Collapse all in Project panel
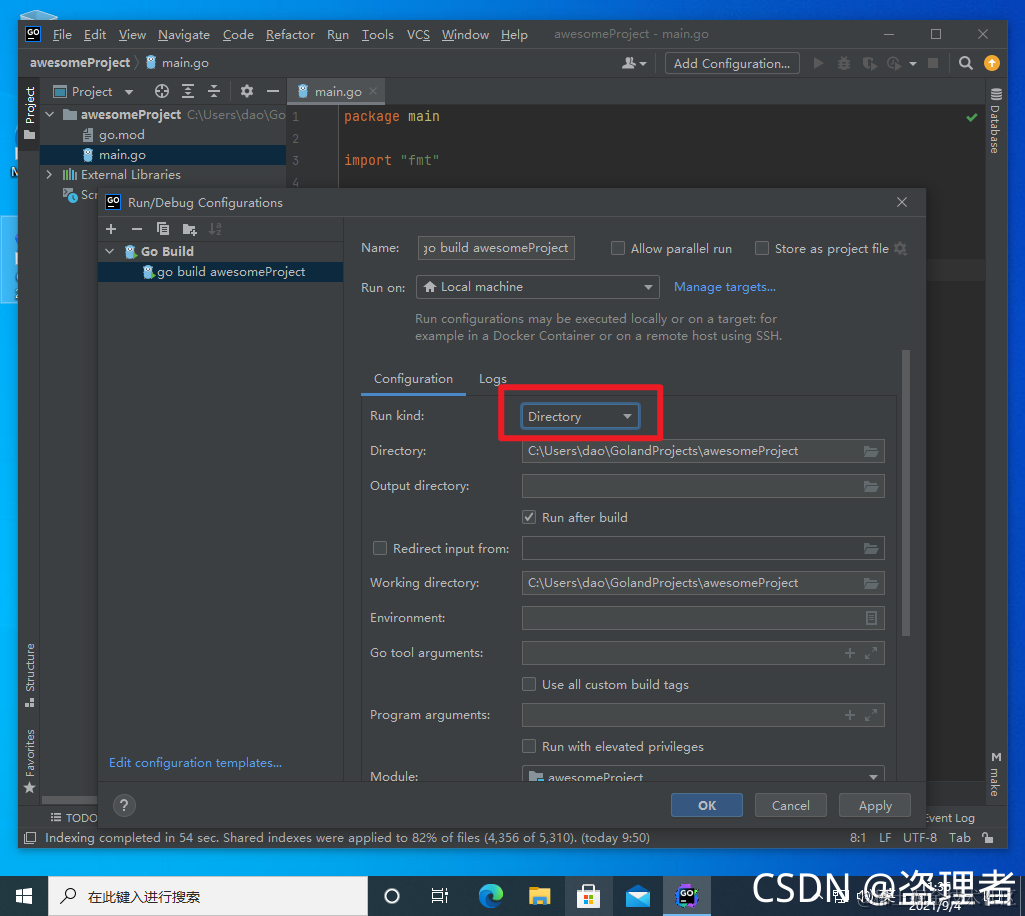Image resolution: width=1025 pixels, height=916 pixels. point(214,91)
